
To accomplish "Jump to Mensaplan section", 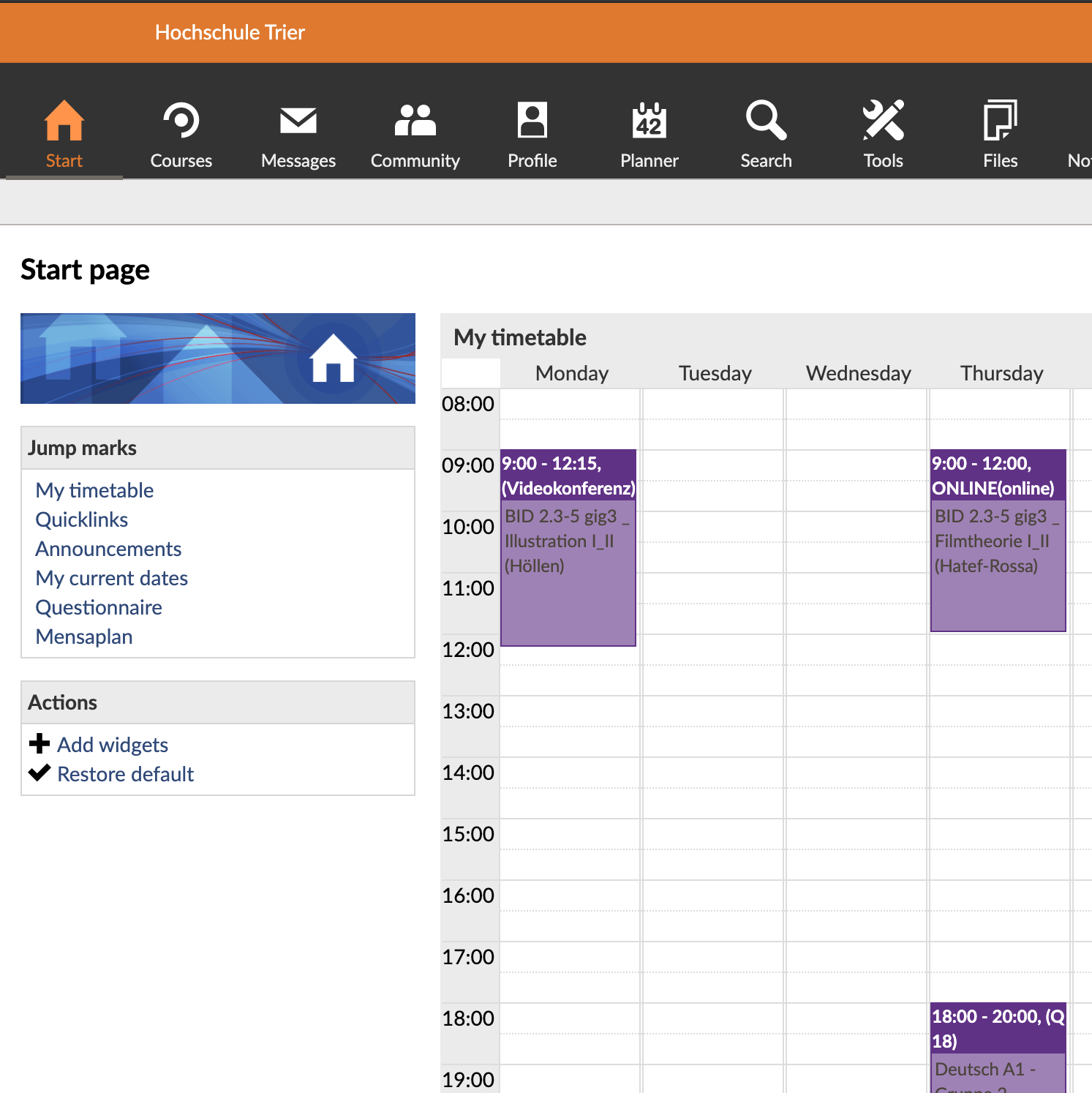I will click(84, 636).
